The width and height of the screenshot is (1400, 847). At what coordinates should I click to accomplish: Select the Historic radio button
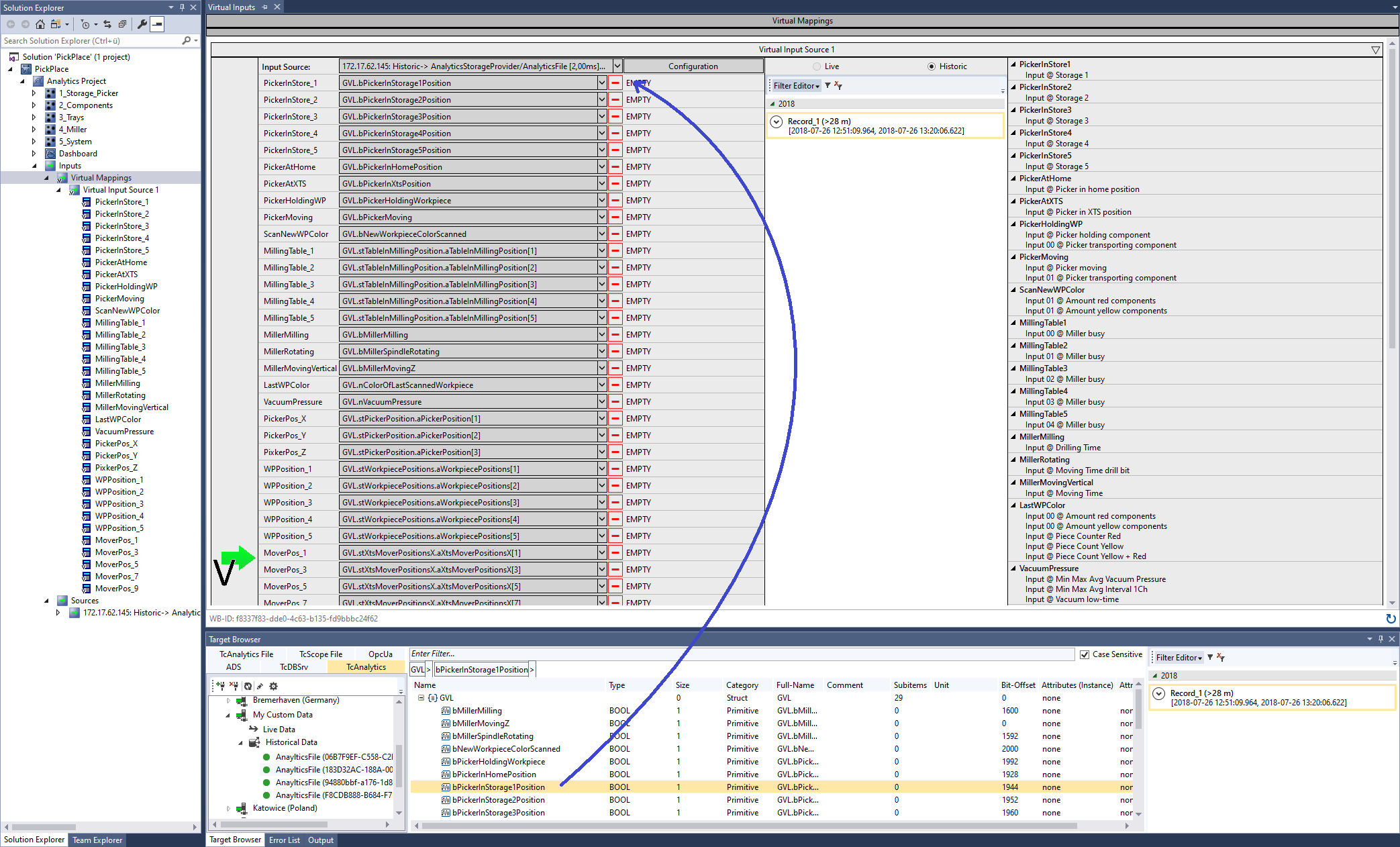click(x=932, y=66)
